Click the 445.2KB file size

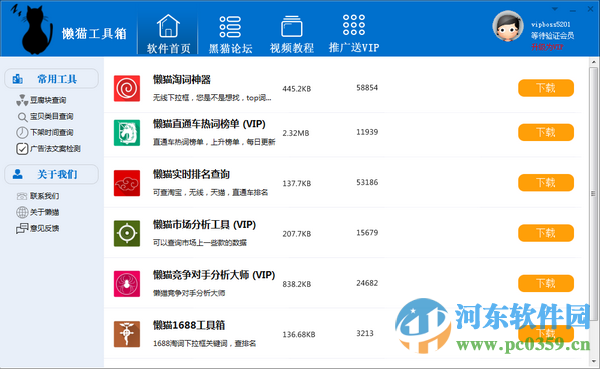point(297,89)
